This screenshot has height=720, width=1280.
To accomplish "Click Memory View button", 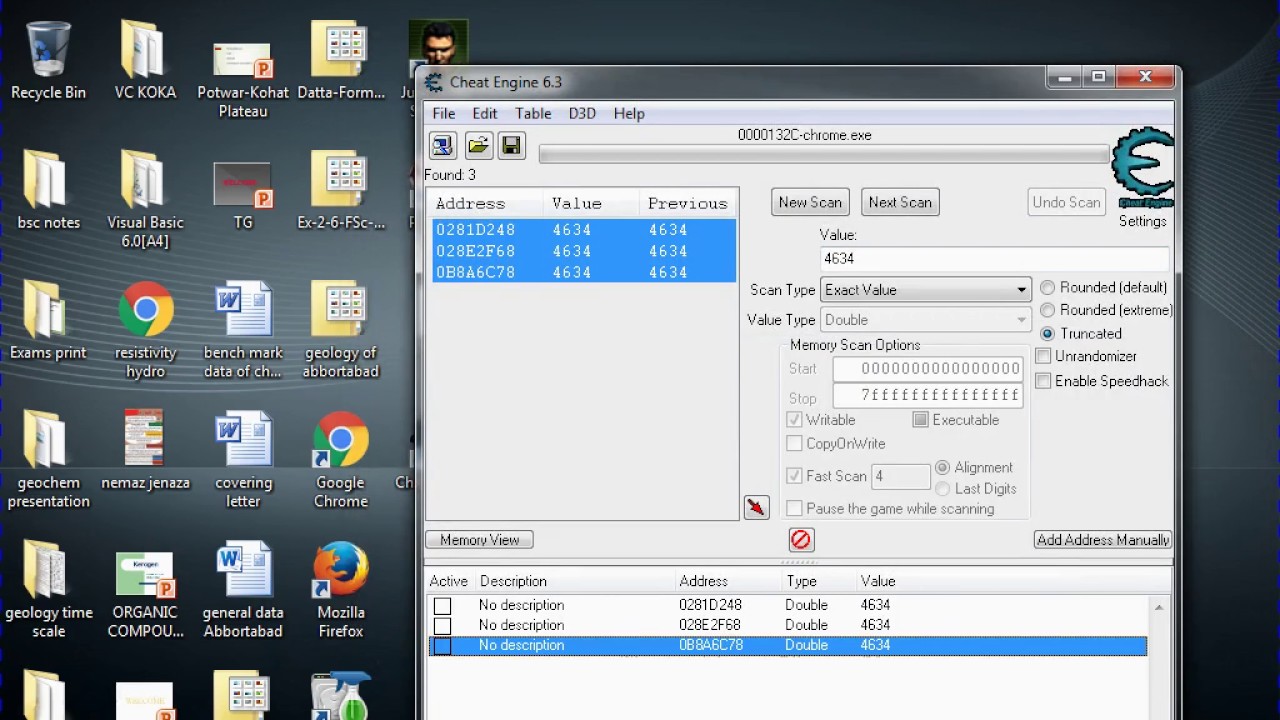I will pos(479,540).
